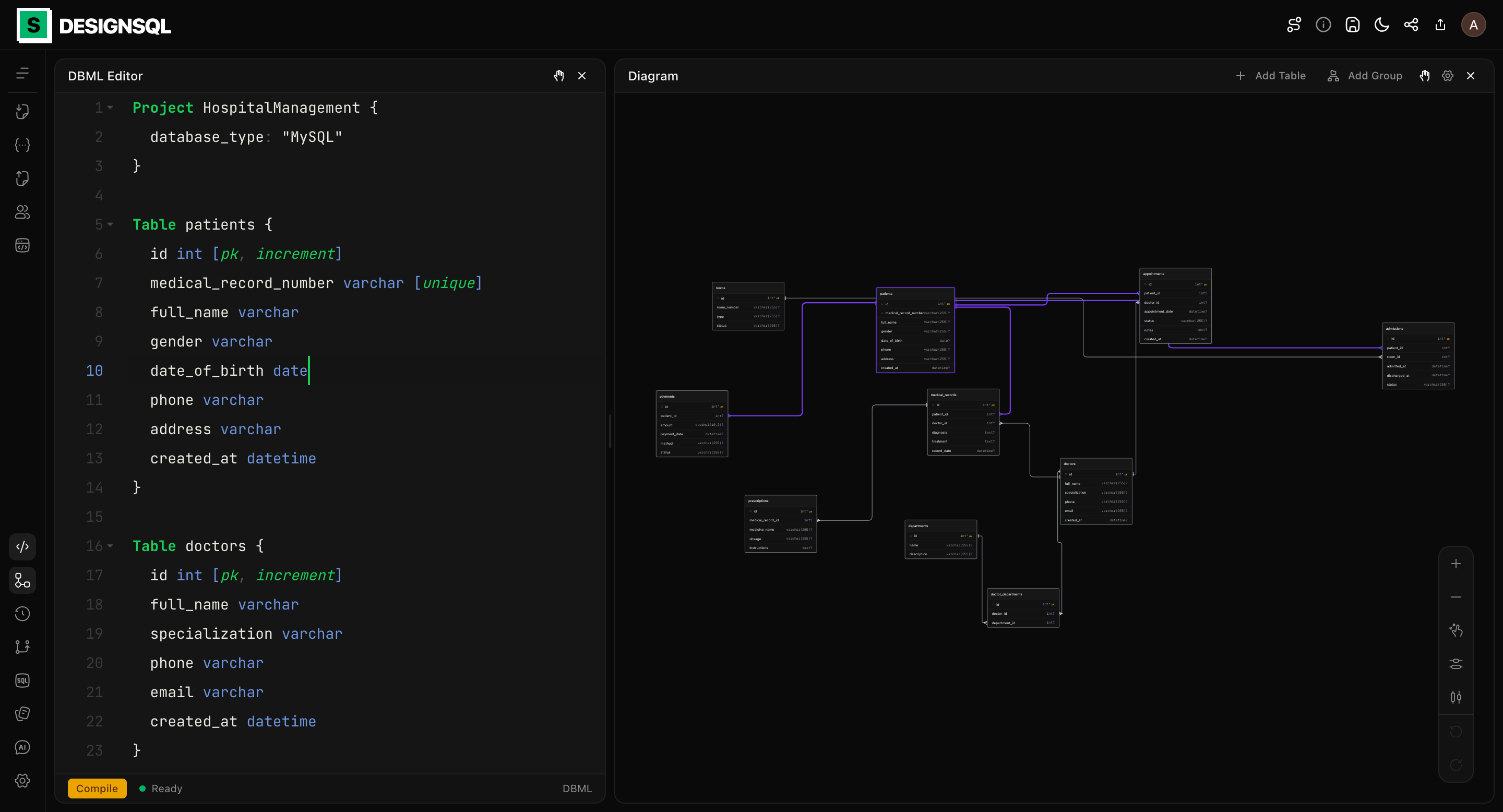Click the curly braces code sidebar icon
The height and width of the screenshot is (812, 1503).
[22, 145]
